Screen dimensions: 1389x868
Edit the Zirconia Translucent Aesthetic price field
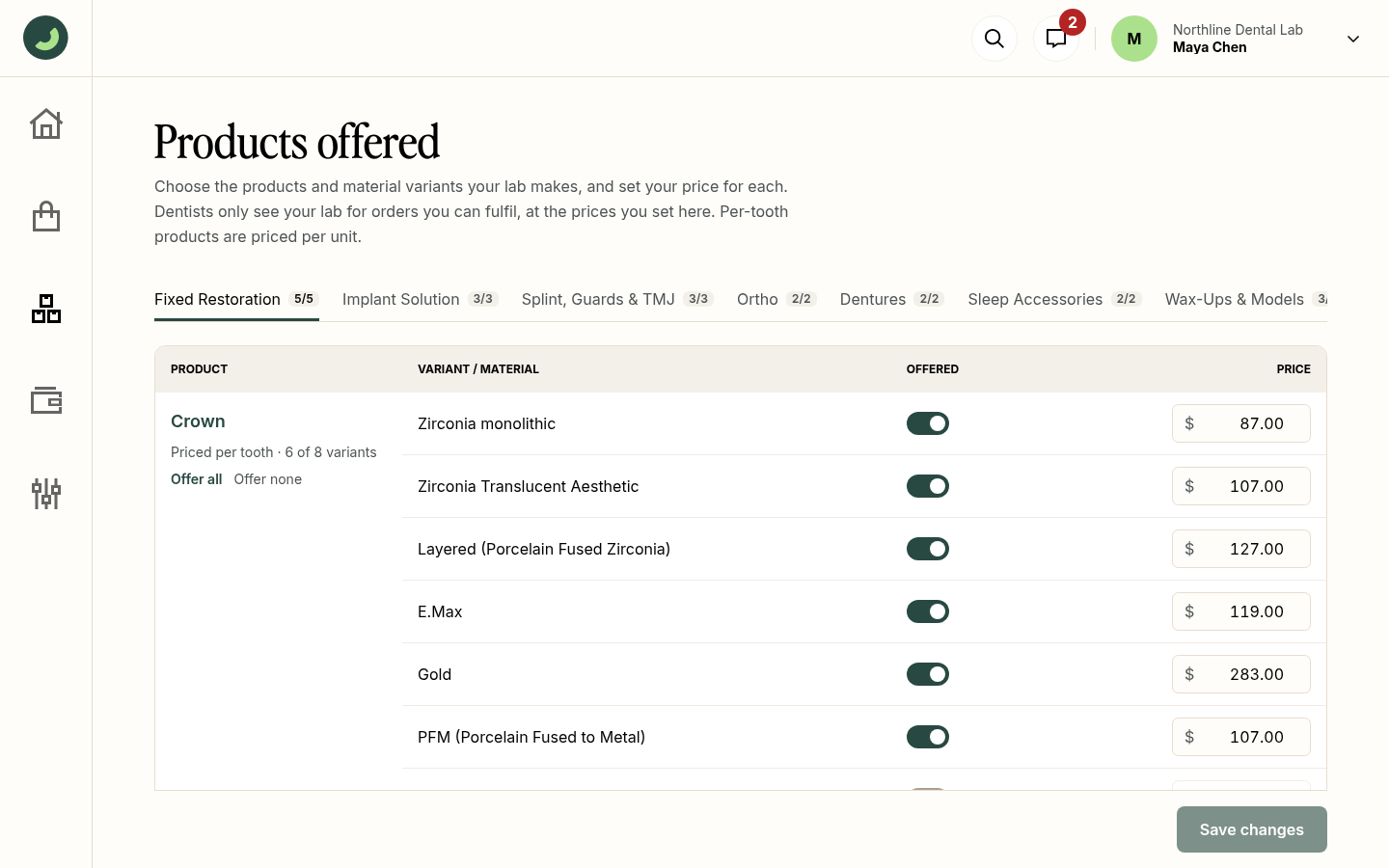1241,486
